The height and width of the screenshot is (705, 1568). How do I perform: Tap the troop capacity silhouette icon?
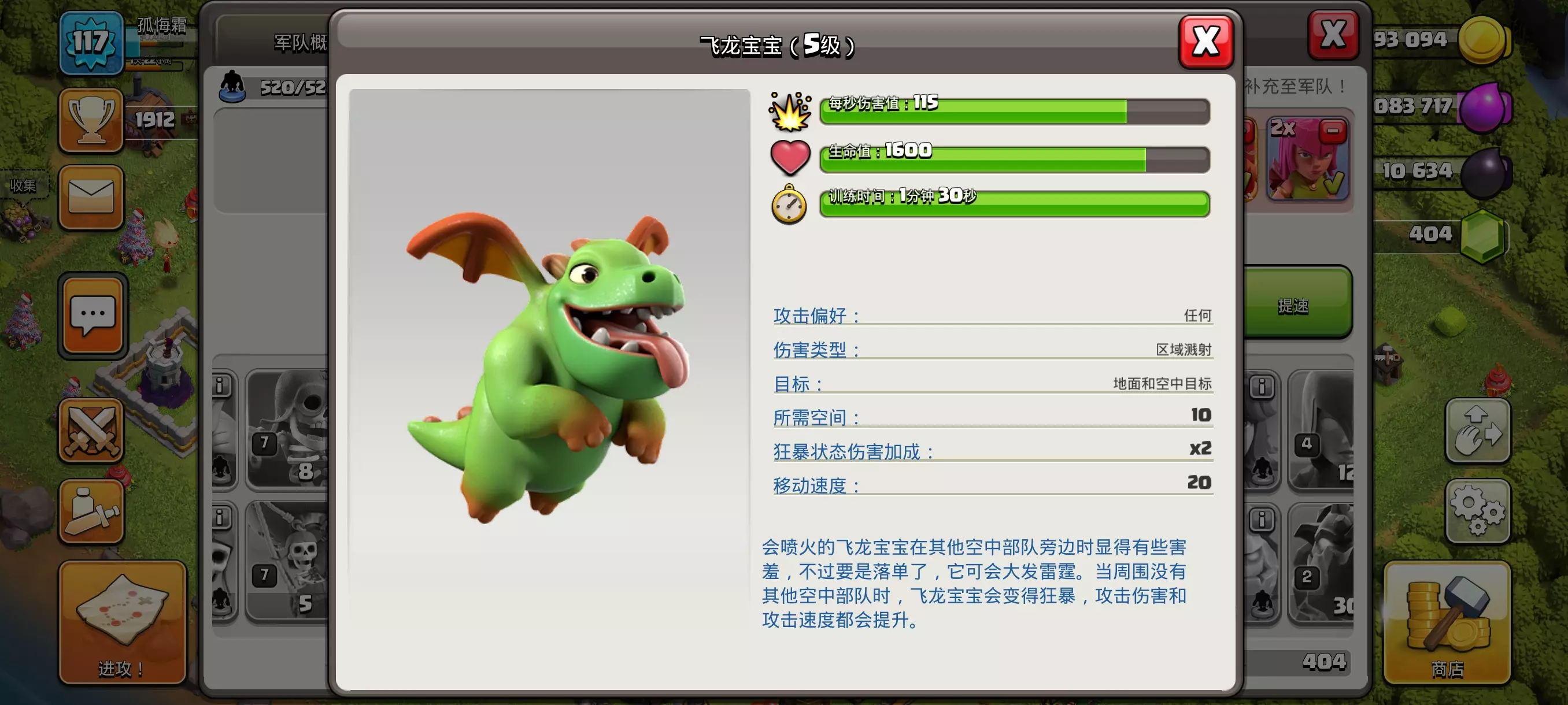coord(232,87)
